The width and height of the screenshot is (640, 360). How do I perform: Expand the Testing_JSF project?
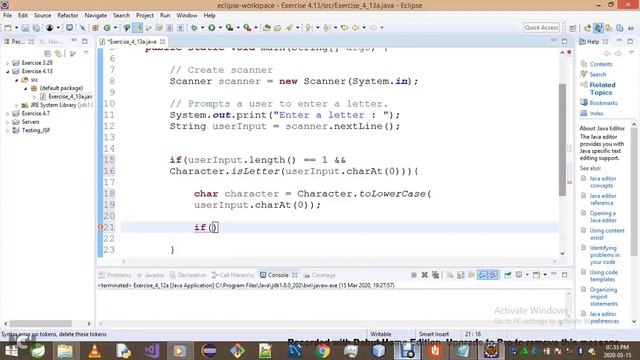pos(7,131)
